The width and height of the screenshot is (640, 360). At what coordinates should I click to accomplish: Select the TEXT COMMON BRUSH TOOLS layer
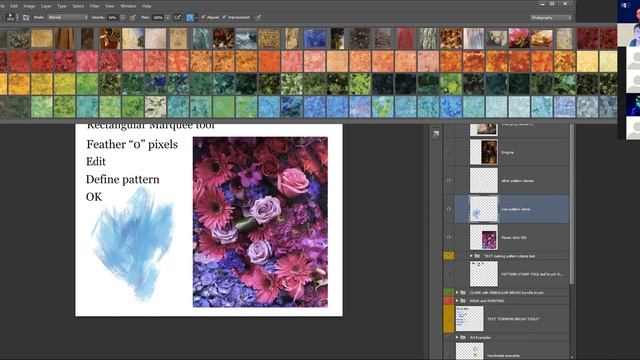pos(512,319)
